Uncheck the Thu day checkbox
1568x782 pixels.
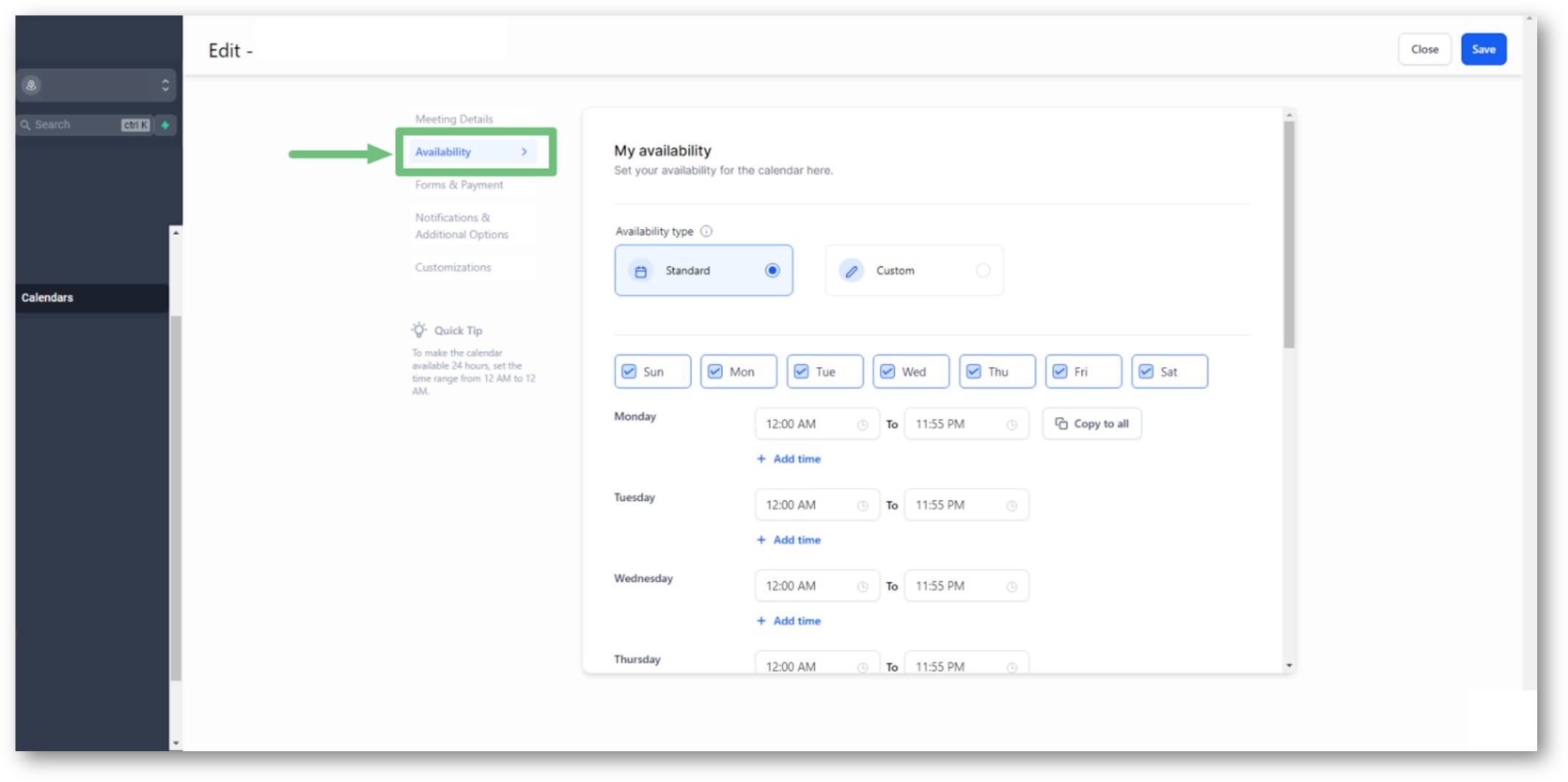tap(974, 372)
